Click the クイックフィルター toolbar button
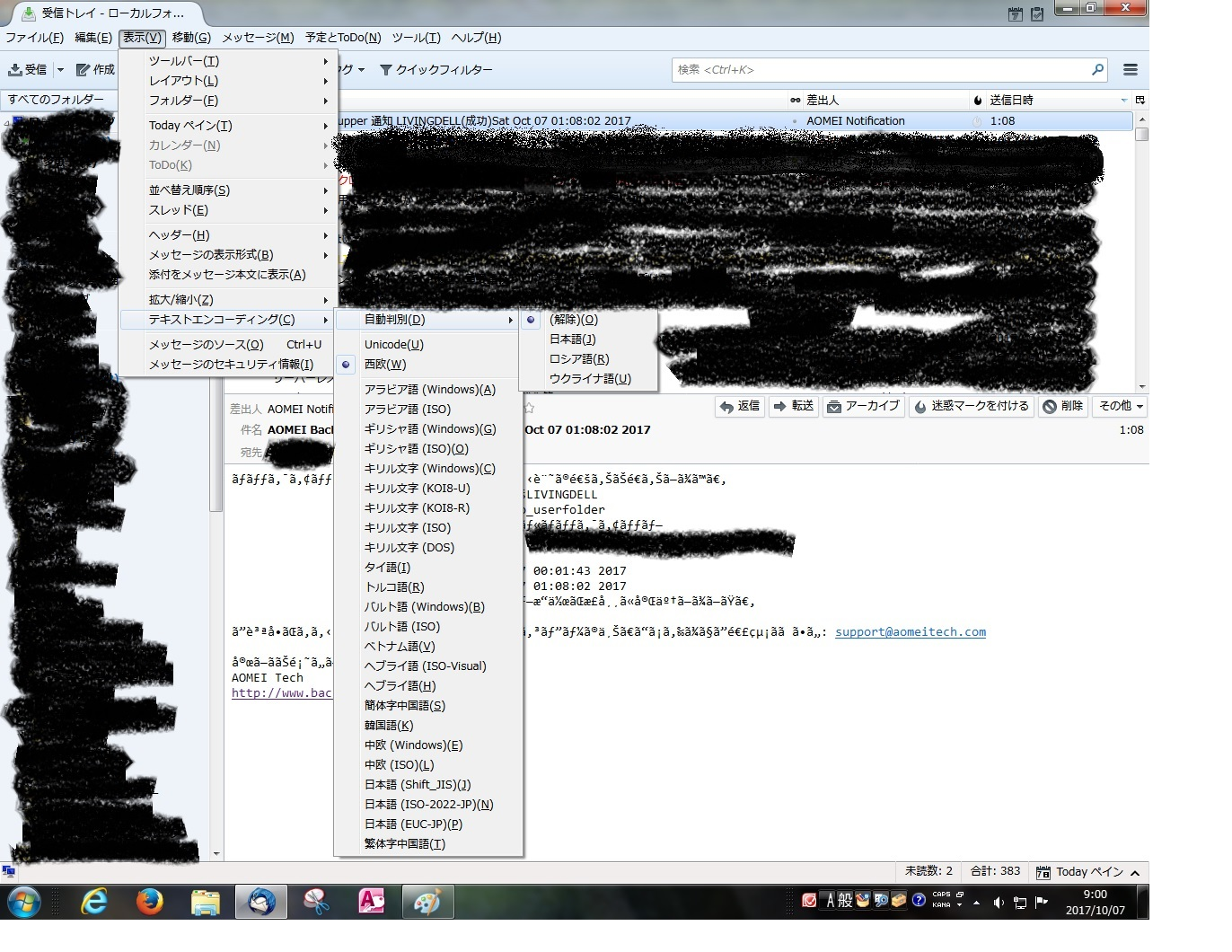The height and width of the screenshot is (952, 1232). click(436, 70)
